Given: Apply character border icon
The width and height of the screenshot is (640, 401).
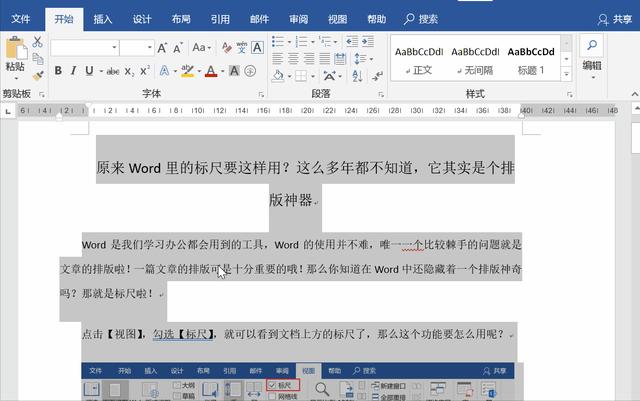Looking at the screenshot, I should pyautogui.click(x=257, y=47).
